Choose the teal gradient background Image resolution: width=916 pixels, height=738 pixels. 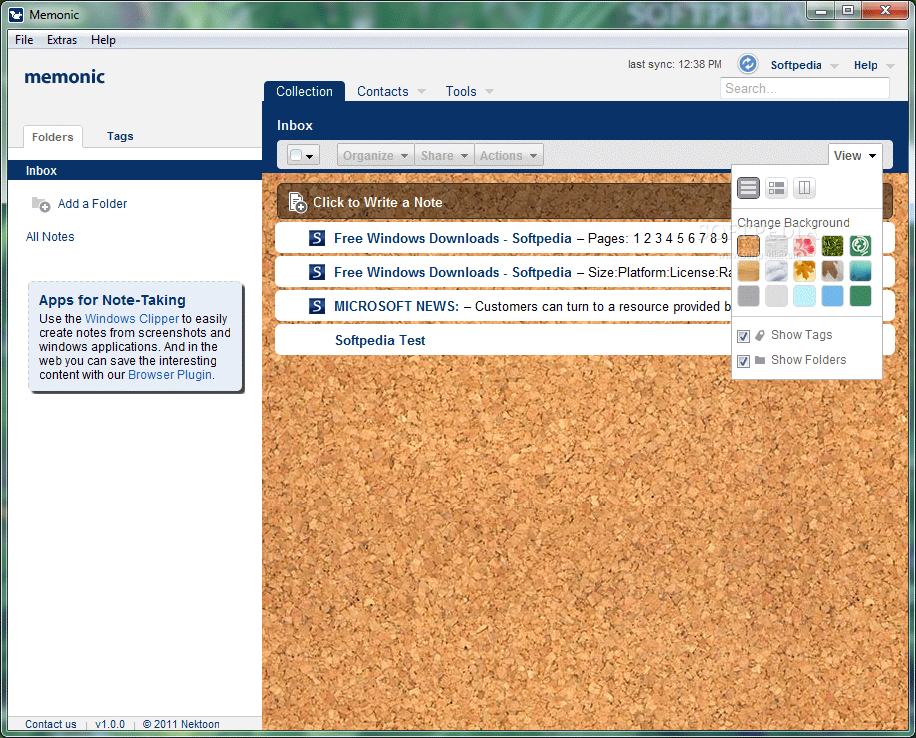pos(861,271)
